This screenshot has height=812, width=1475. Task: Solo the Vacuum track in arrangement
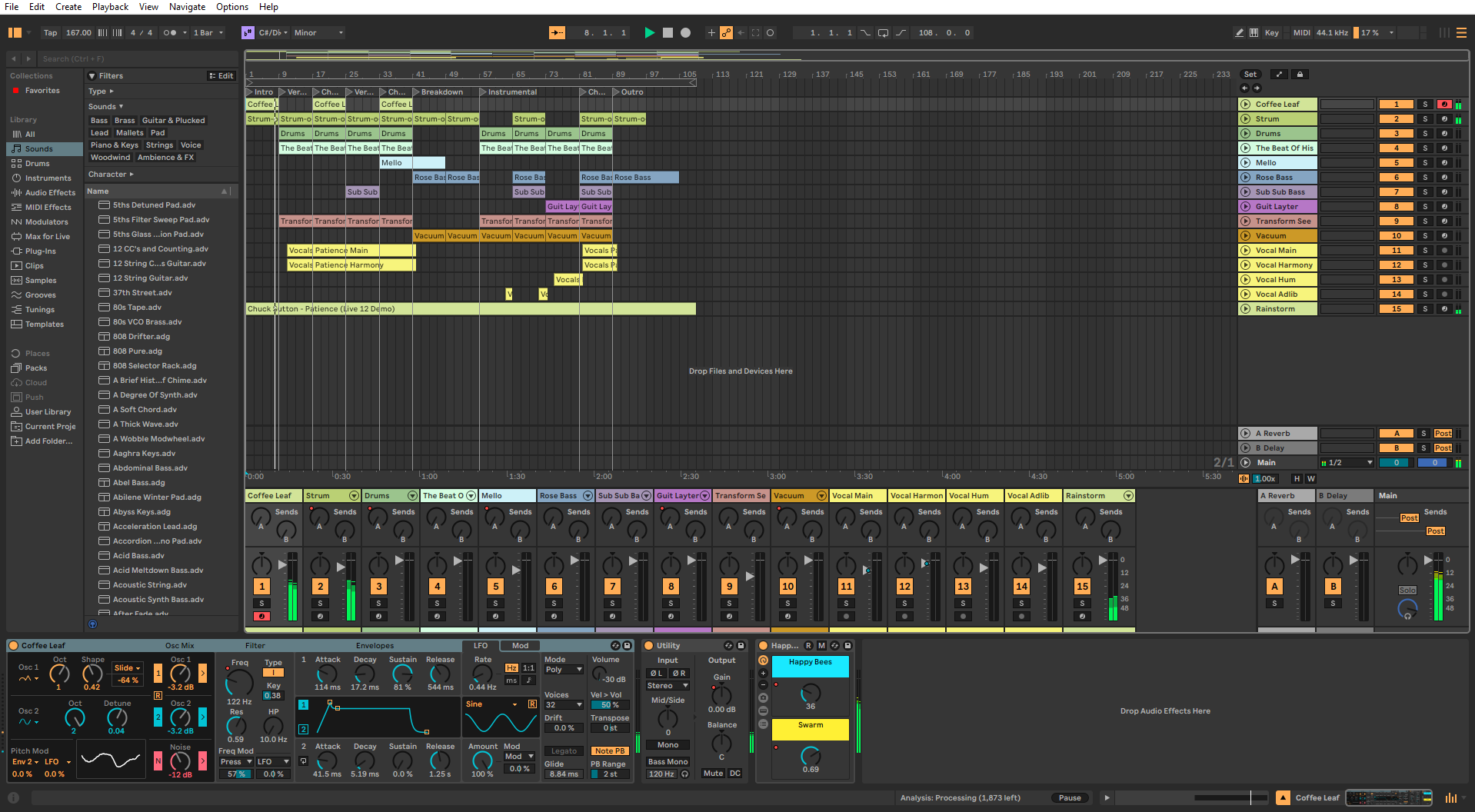point(1424,235)
